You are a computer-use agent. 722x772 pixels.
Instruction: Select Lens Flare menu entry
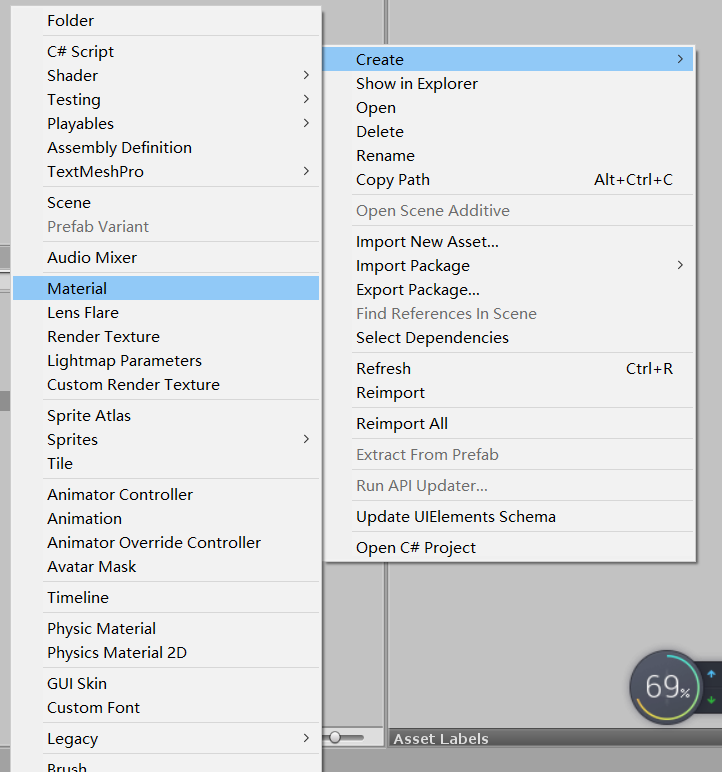tap(166, 313)
